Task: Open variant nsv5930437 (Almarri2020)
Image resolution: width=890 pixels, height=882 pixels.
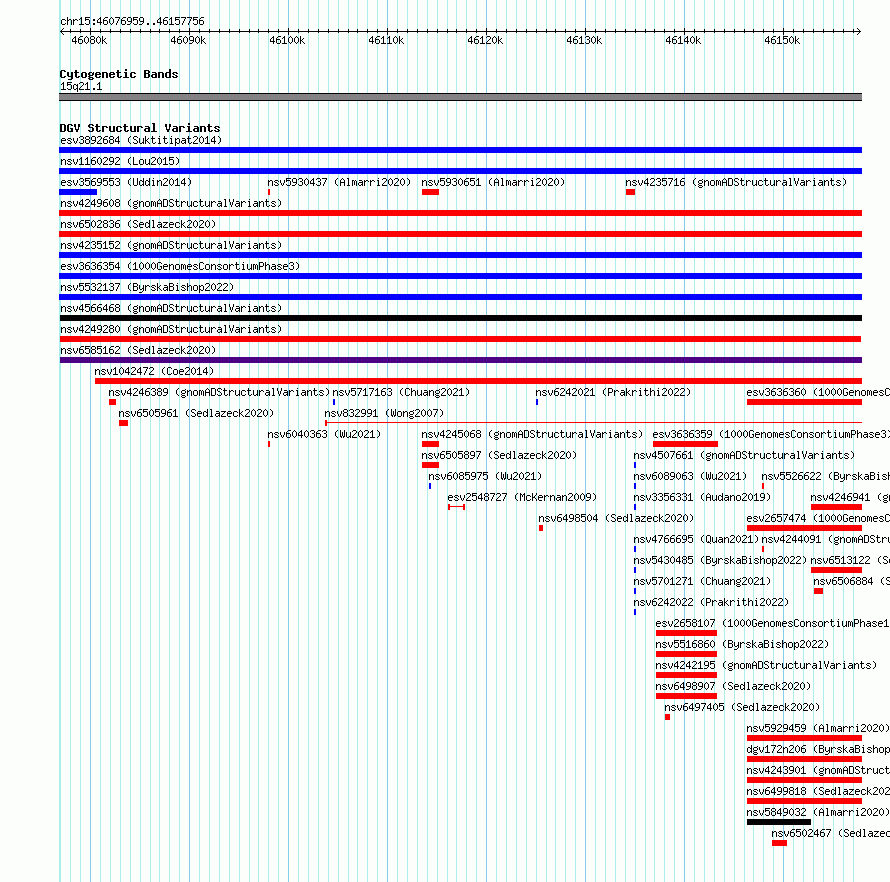Action: point(339,182)
